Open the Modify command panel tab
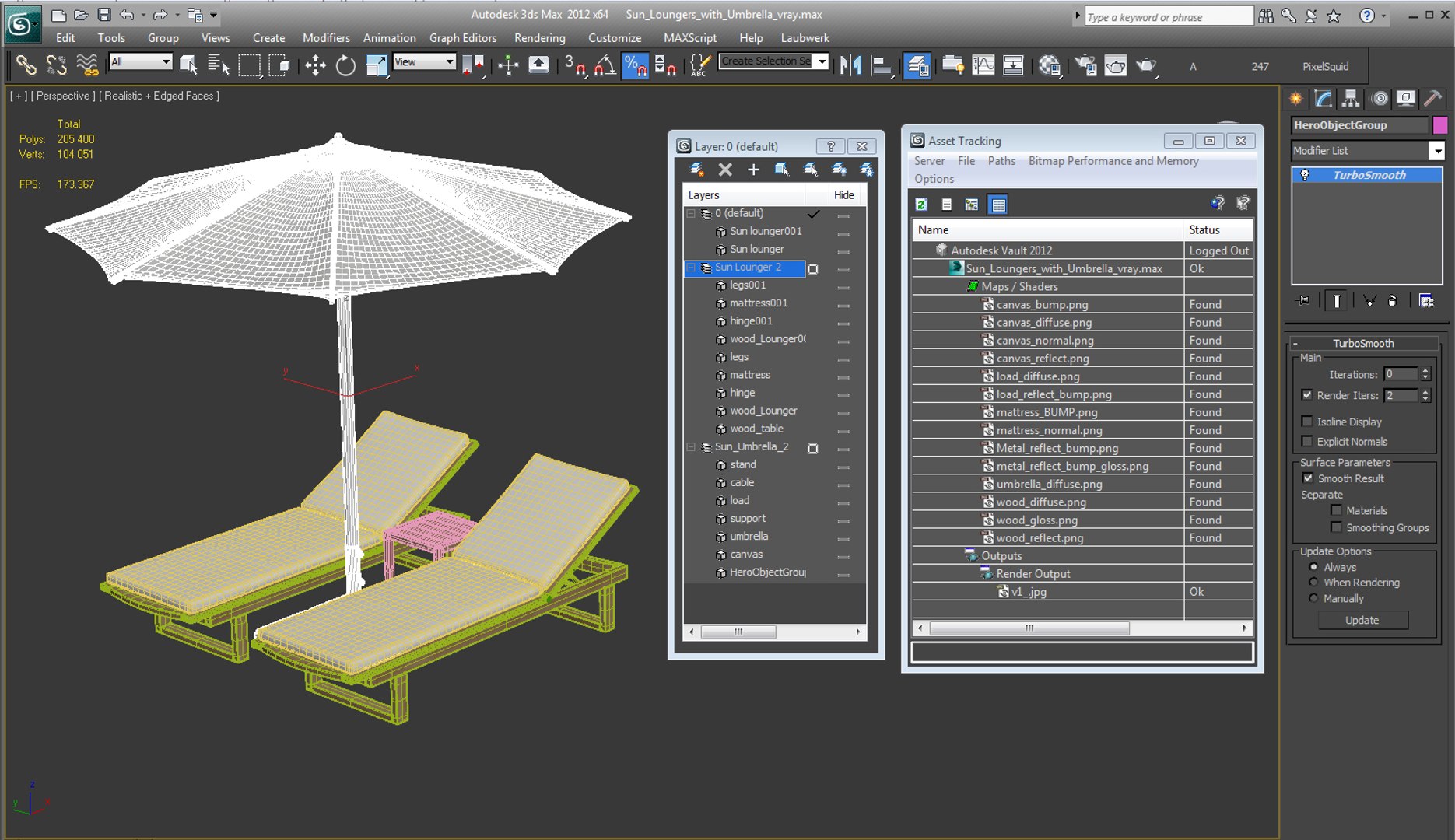The height and width of the screenshot is (840, 1455). point(1323,99)
